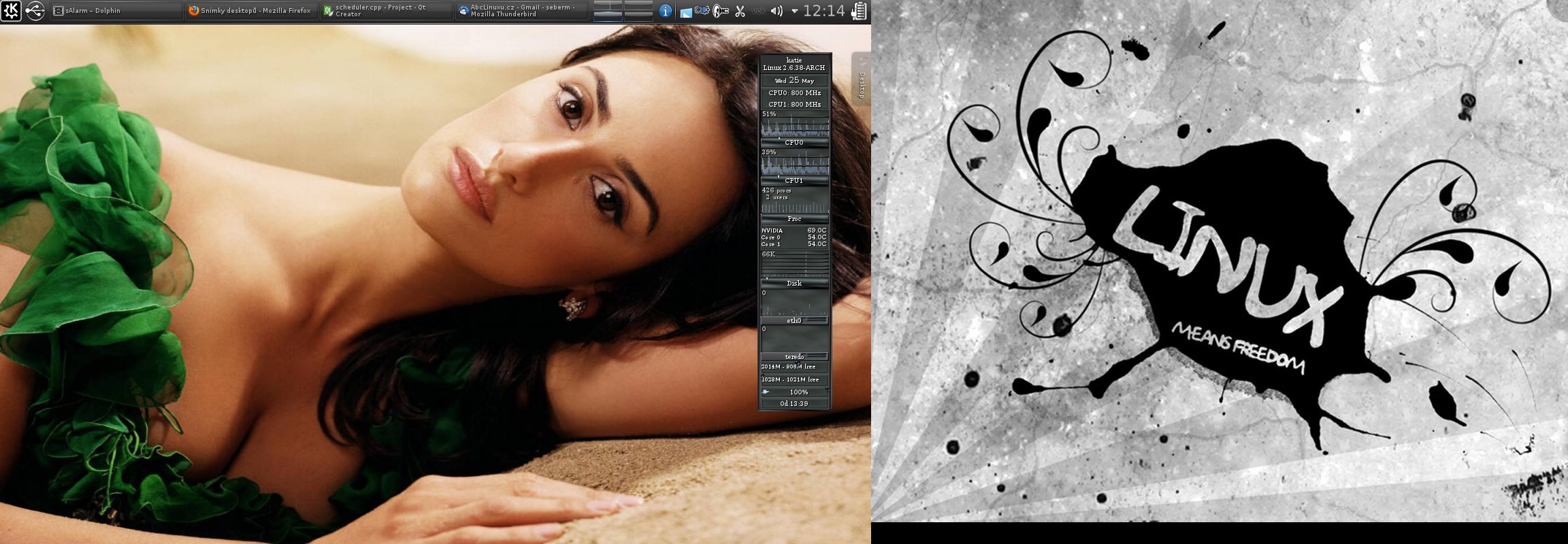Click CPU1: 800 MHz frequency reading
The image size is (1568, 544).
[x=795, y=104]
